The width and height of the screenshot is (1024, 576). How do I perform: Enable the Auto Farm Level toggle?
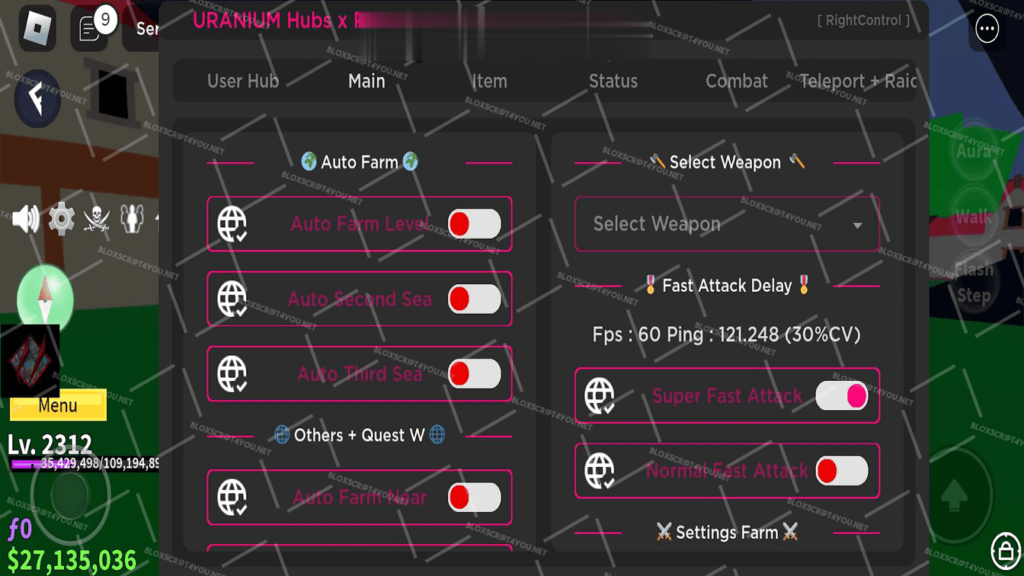point(474,224)
